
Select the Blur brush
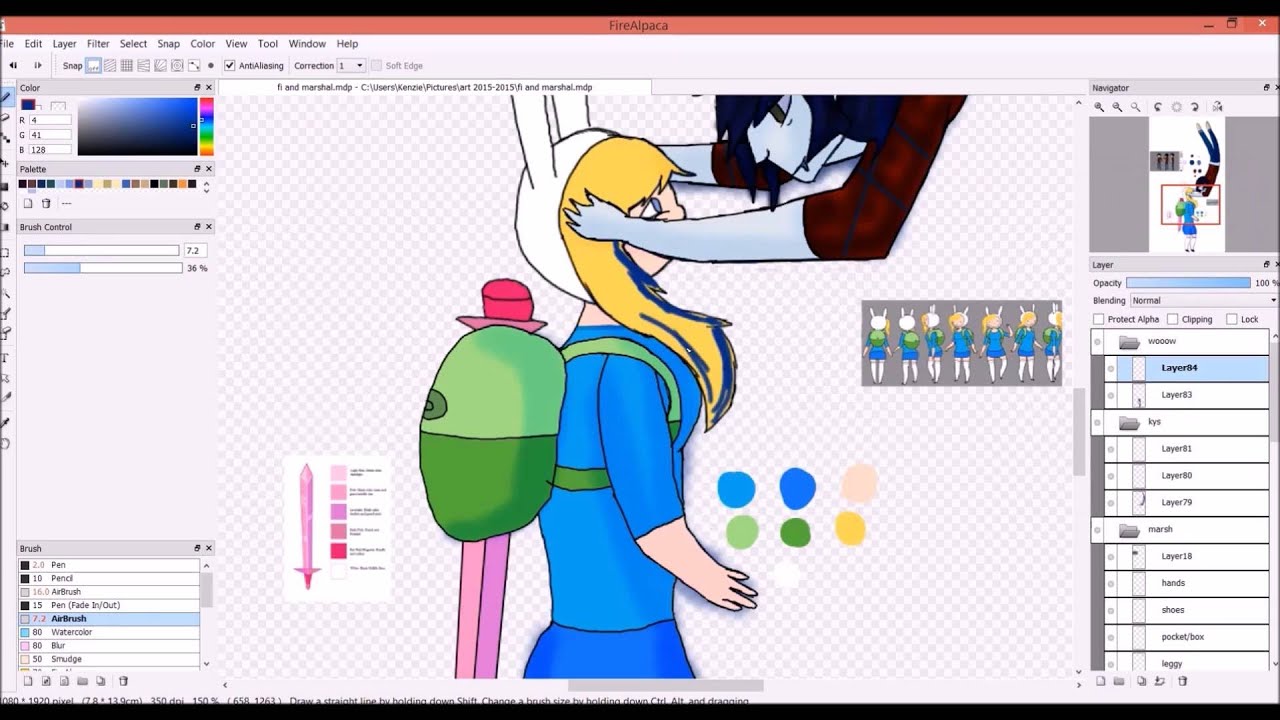pyautogui.click(x=109, y=646)
